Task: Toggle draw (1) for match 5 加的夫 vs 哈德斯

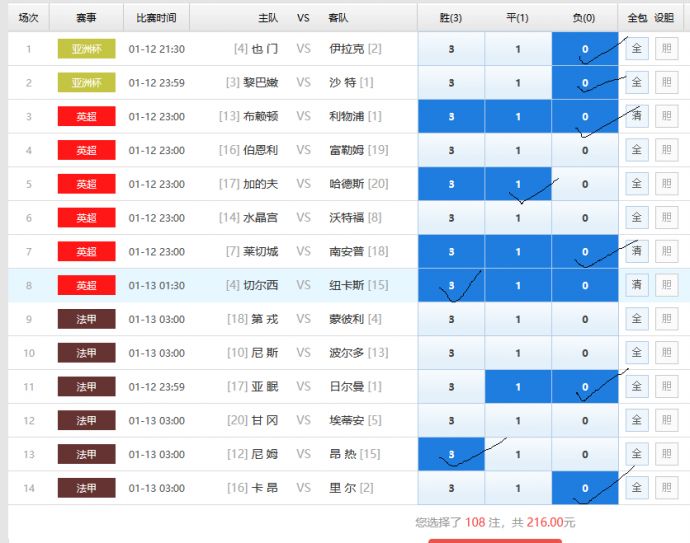Action: (x=518, y=184)
